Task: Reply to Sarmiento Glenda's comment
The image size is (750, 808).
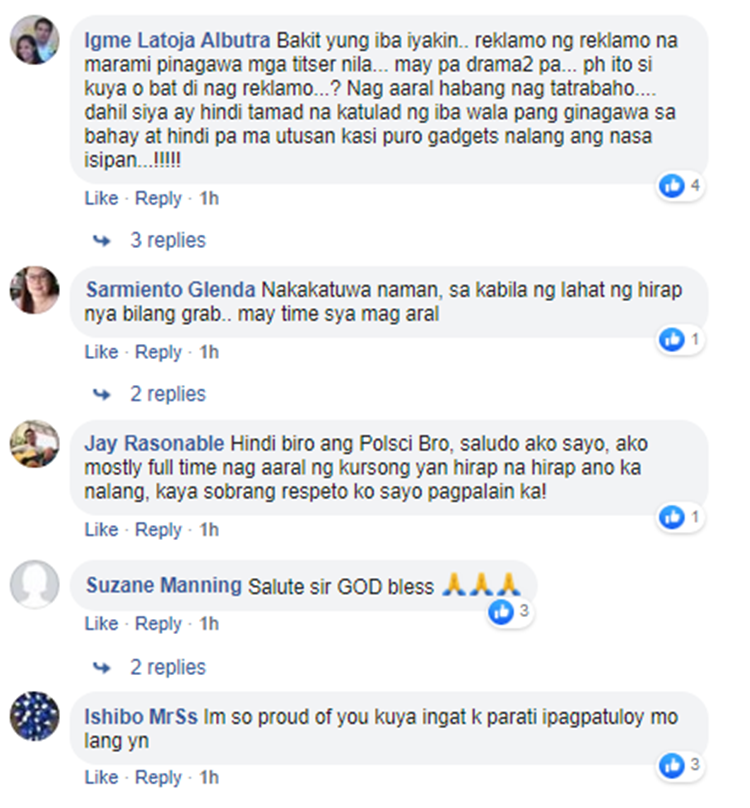Action: [x=158, y=352]
